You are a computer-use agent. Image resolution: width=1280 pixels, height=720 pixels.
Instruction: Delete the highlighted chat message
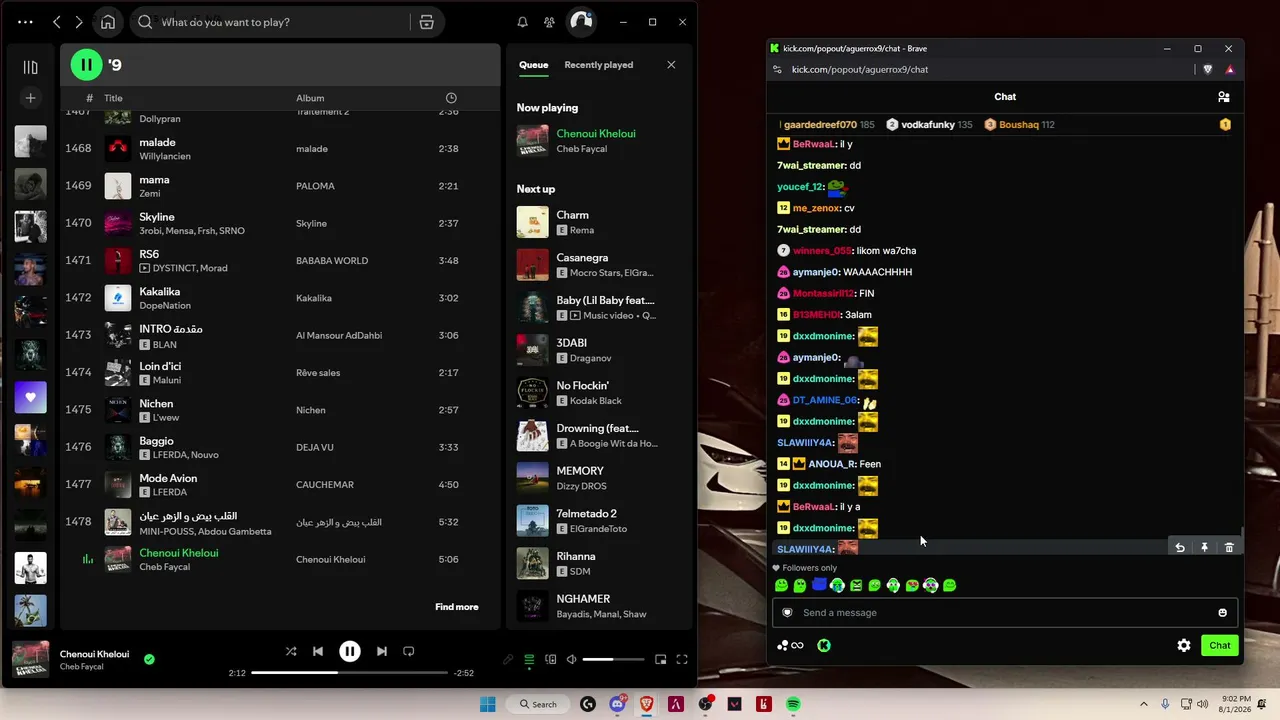(1229, 547)
